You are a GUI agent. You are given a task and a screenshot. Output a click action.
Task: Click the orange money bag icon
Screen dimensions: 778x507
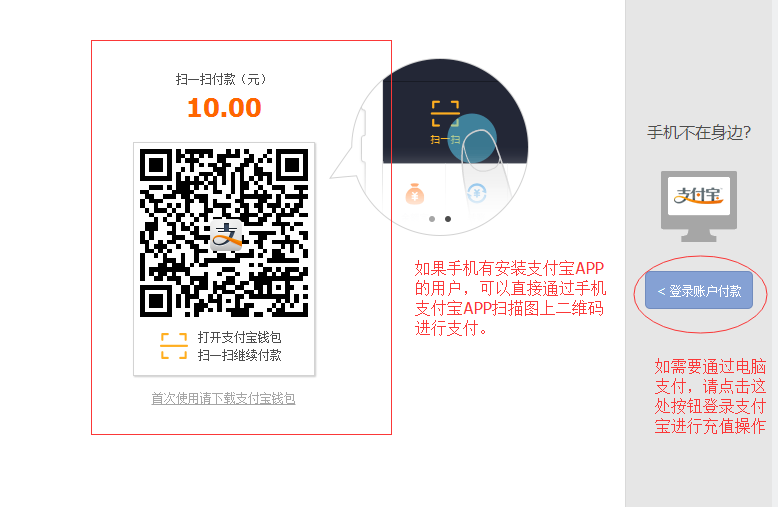tap(415, 194)
